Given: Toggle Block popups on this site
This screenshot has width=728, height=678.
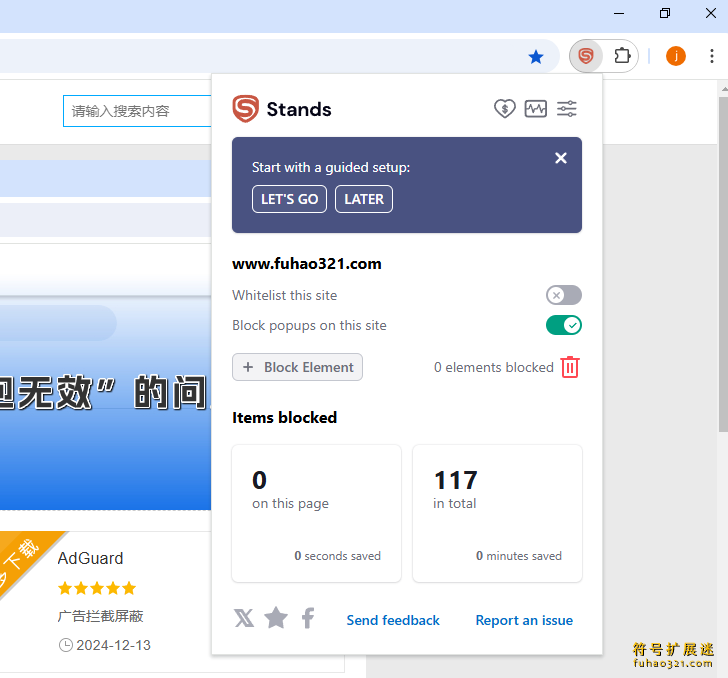Looking at the screenshot, I should [564, 325].
